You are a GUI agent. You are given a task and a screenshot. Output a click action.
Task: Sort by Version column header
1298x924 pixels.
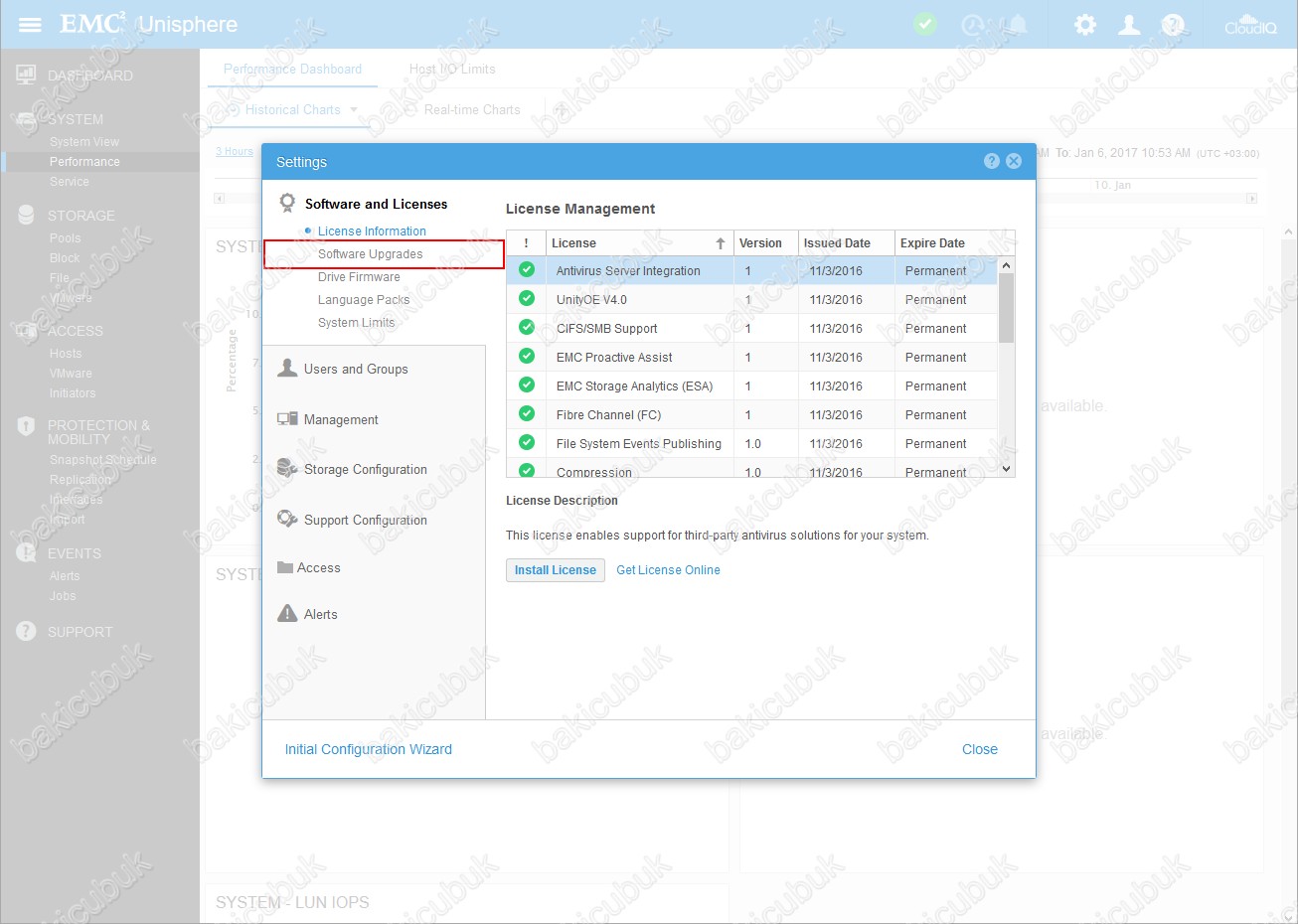(765, 242)
